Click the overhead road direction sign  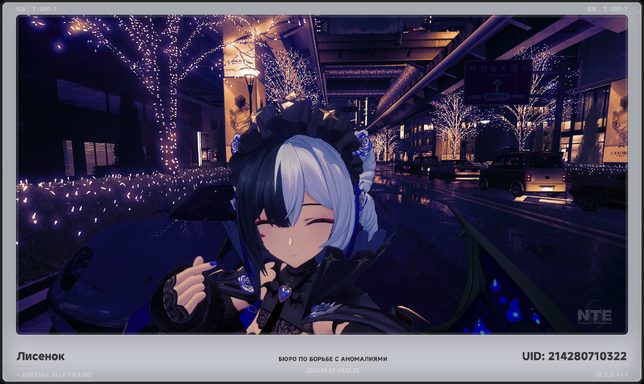tap(498, 82)
